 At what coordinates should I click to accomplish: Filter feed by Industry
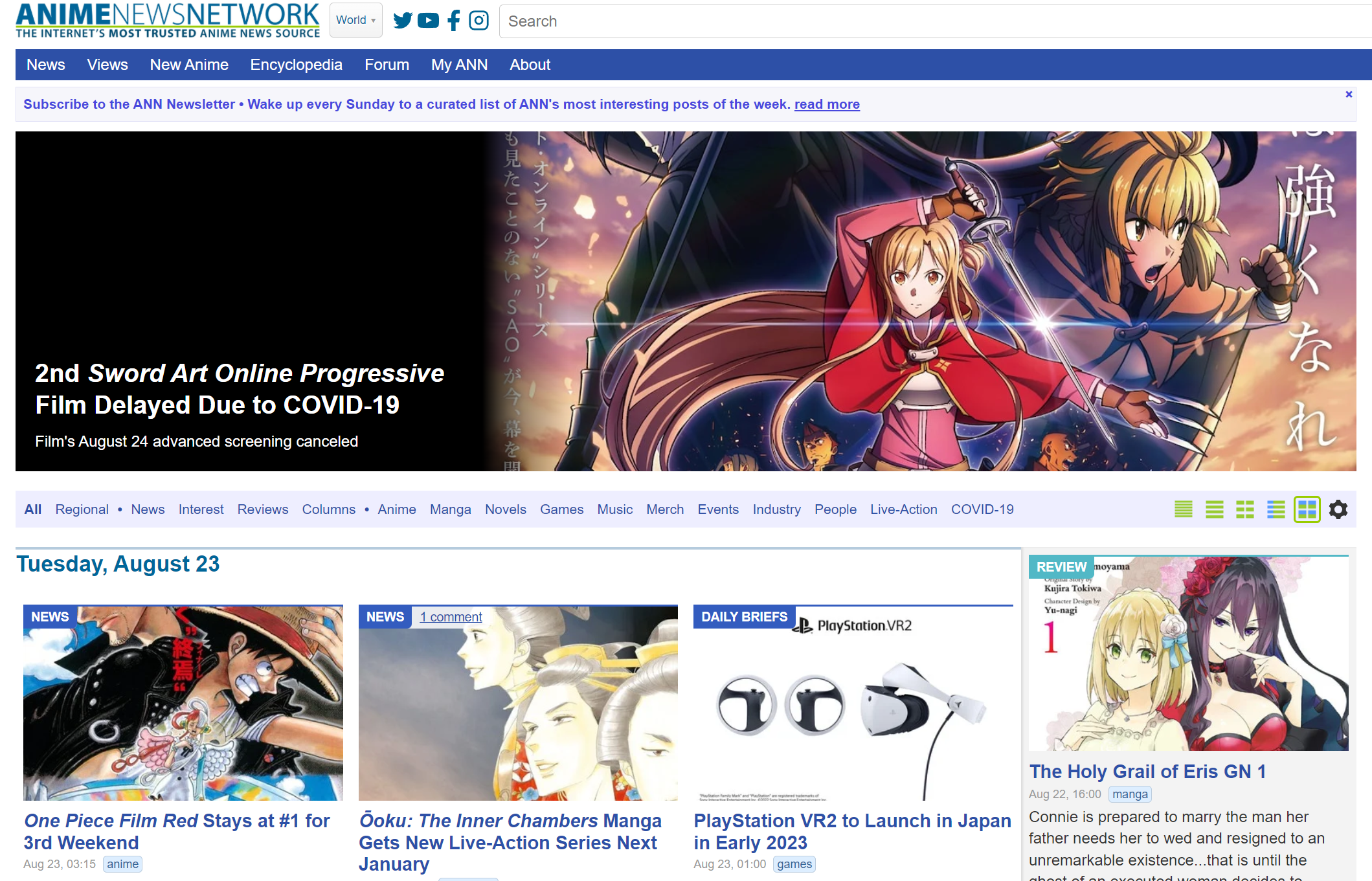click(x=776, y=509)
